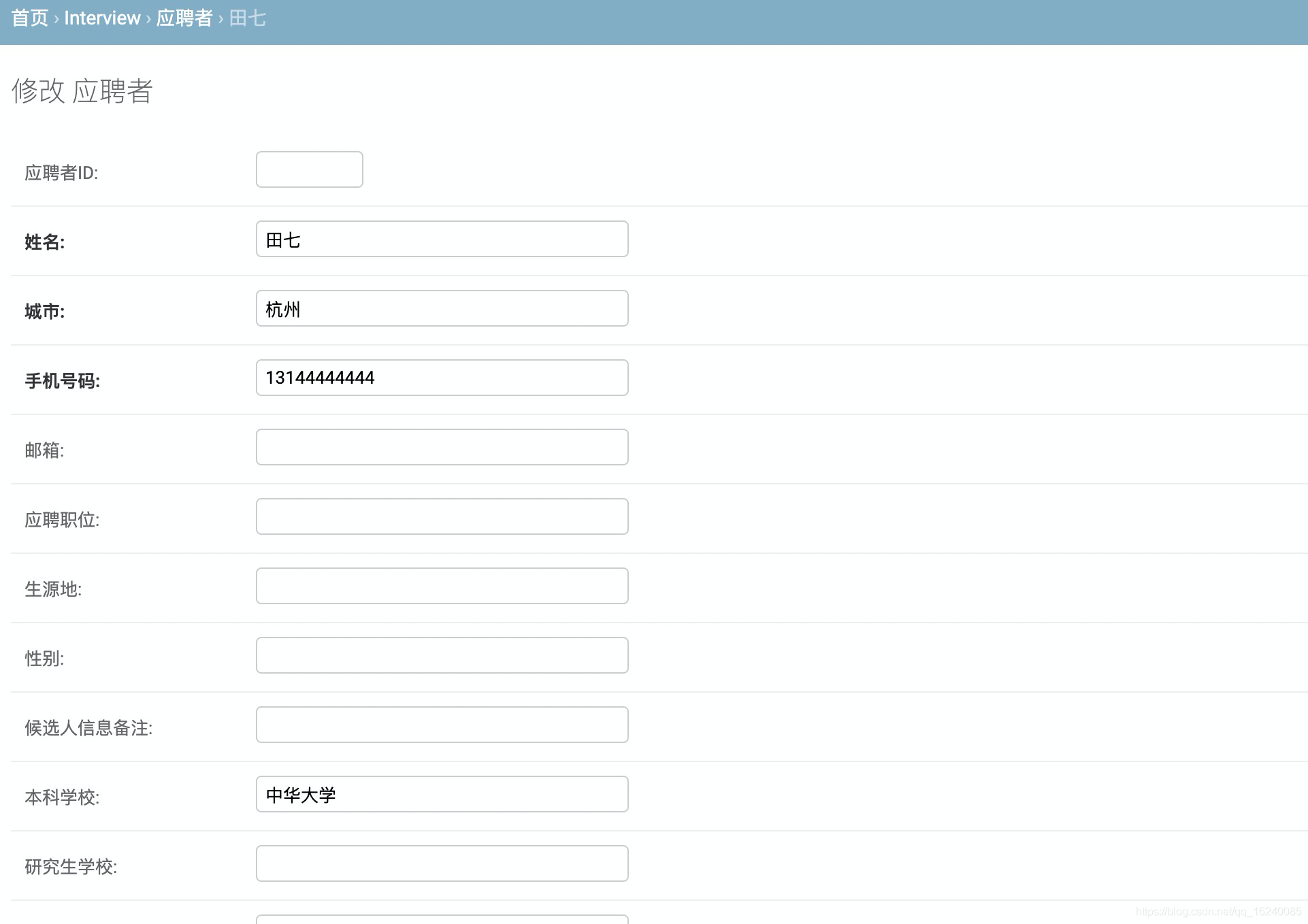Focus the 应聘职位 input field
The width and height of the screenshot is (1308, 924).
pos(442,516)
